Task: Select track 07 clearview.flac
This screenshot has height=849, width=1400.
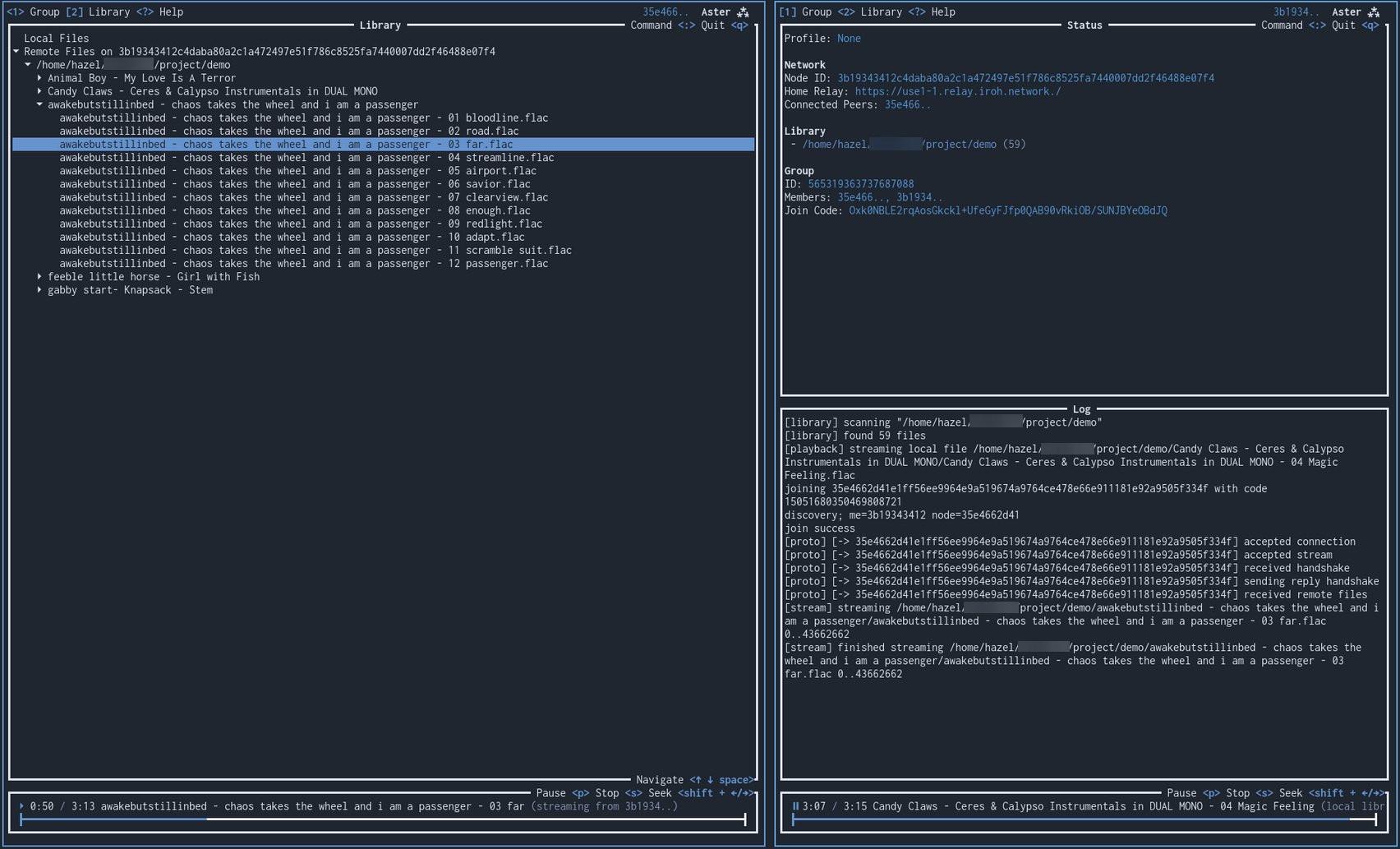Action: [x=303, y=197]
